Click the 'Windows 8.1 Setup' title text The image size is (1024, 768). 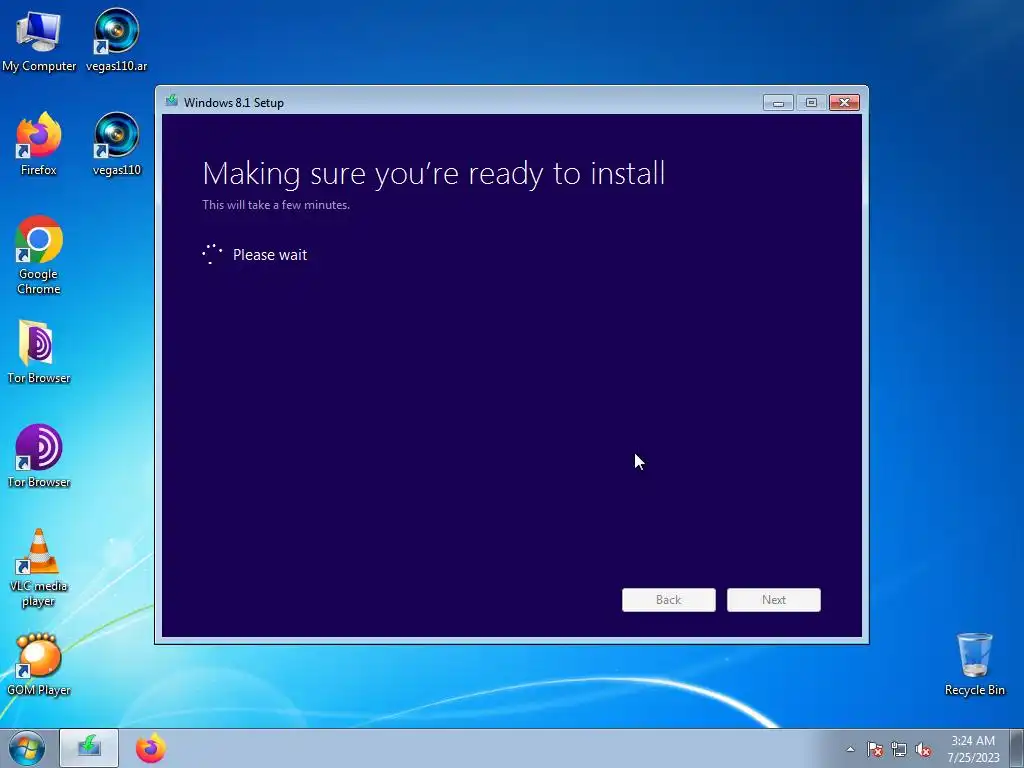click(x=234, y=103)
